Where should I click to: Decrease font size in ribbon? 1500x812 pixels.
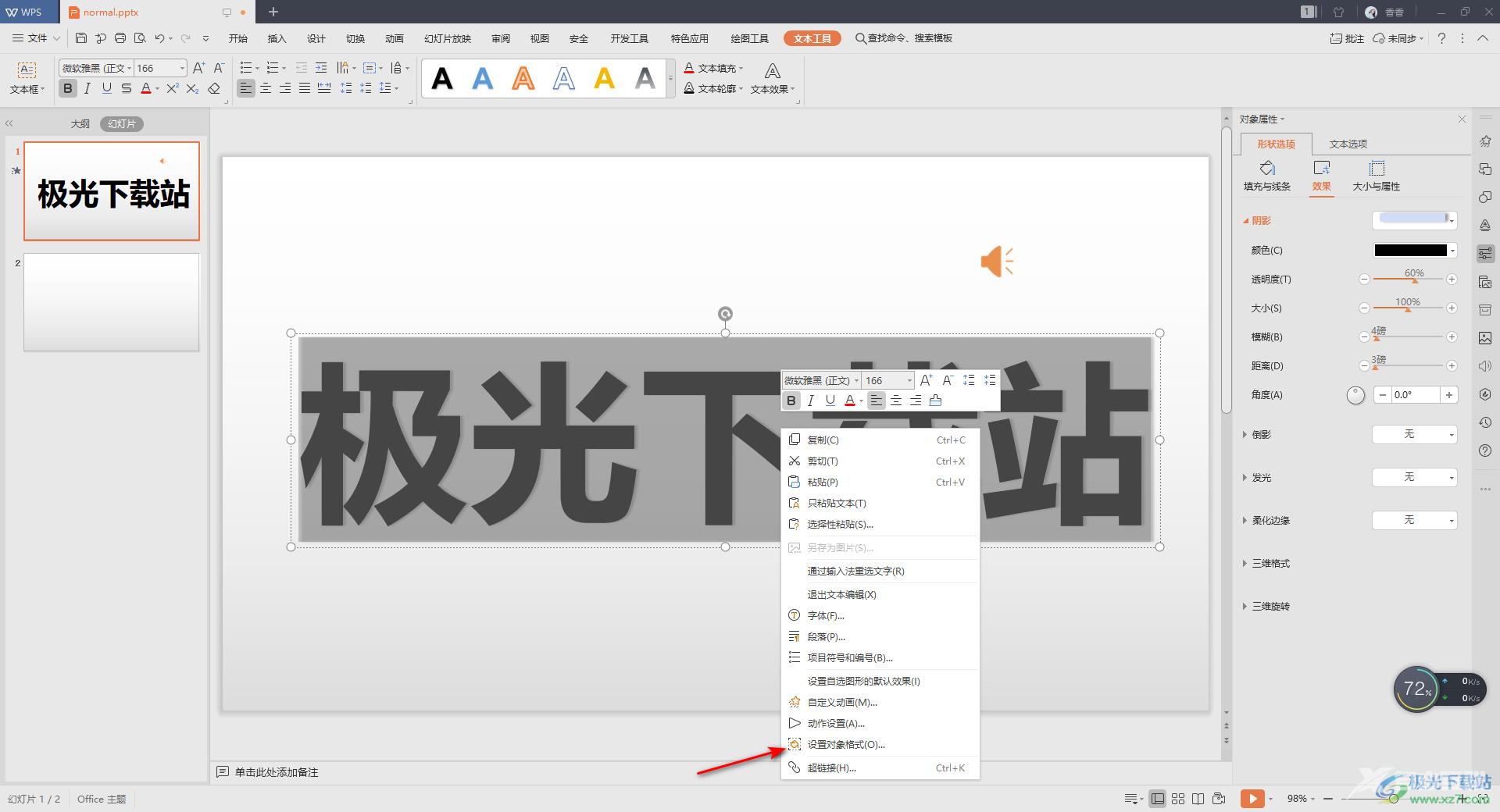[x=220, y=68]
